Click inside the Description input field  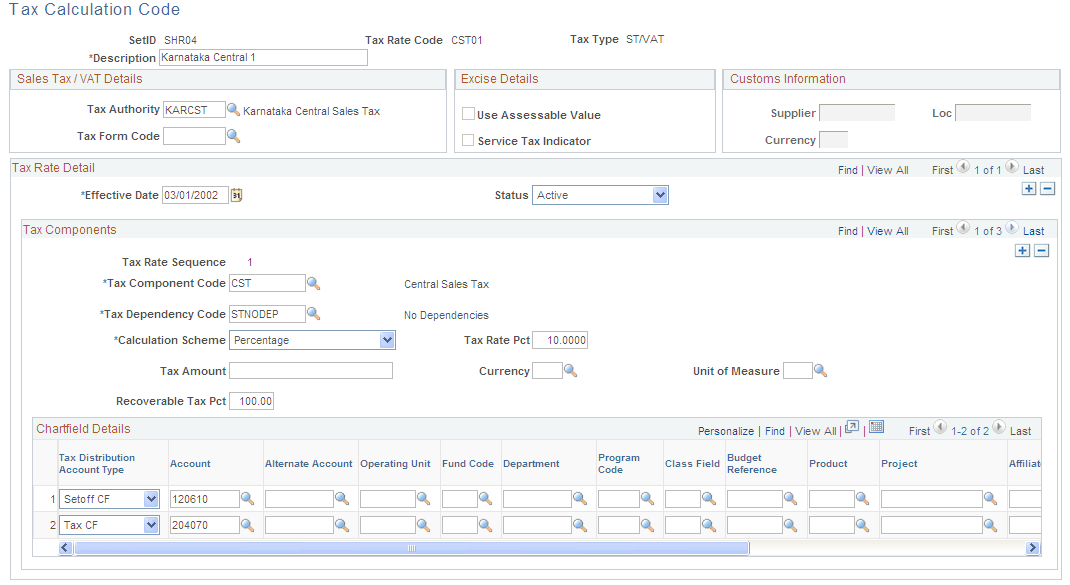coord(264,57)
